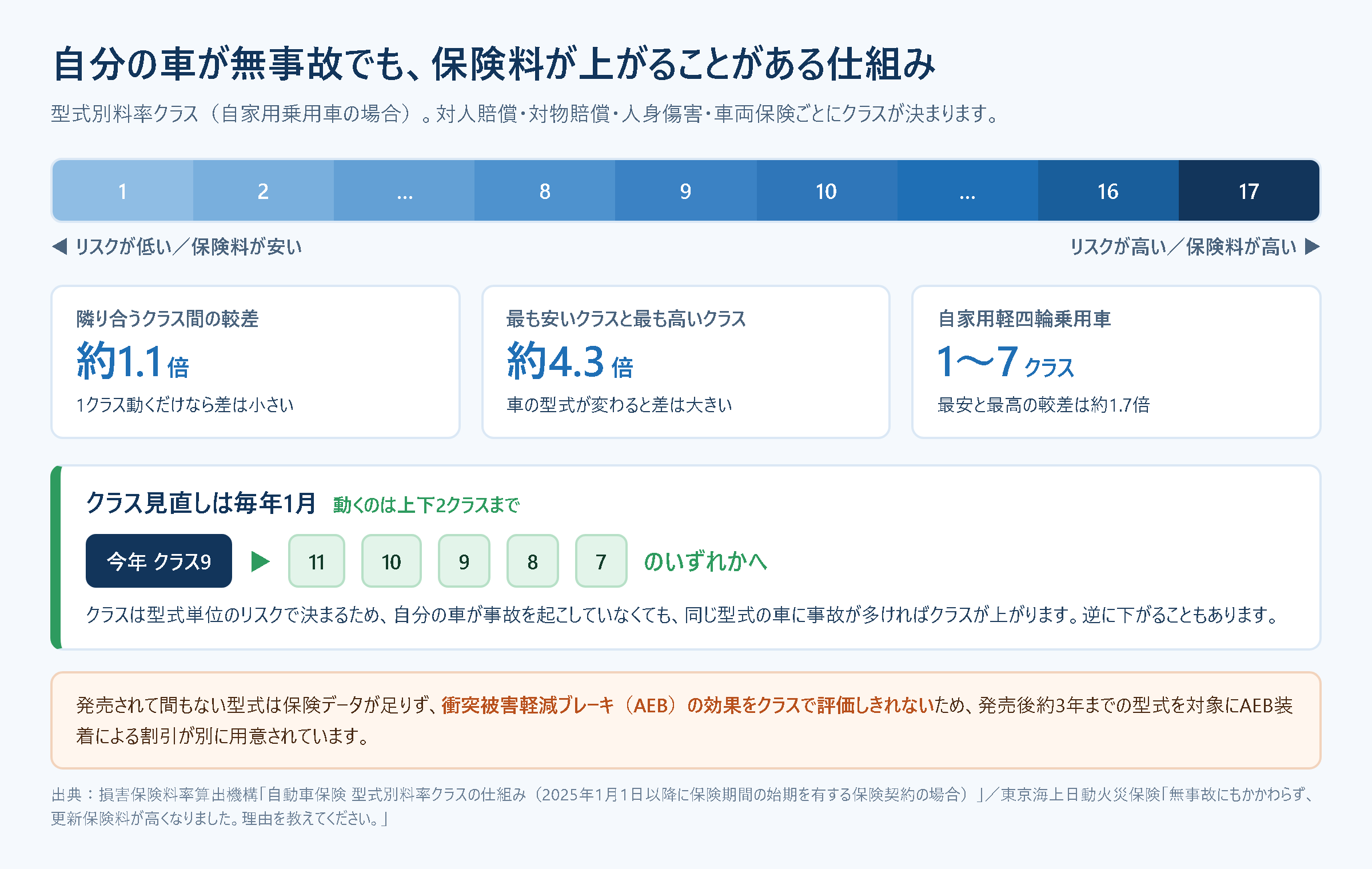Click the 1〜7クラス value

pyautogui.click(x=1006, y=361)
